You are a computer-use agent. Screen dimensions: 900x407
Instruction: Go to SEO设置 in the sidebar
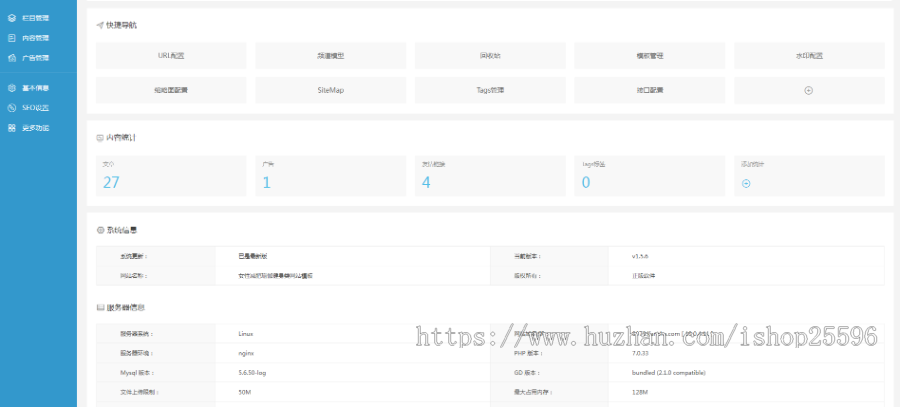[x=35, y=108]
